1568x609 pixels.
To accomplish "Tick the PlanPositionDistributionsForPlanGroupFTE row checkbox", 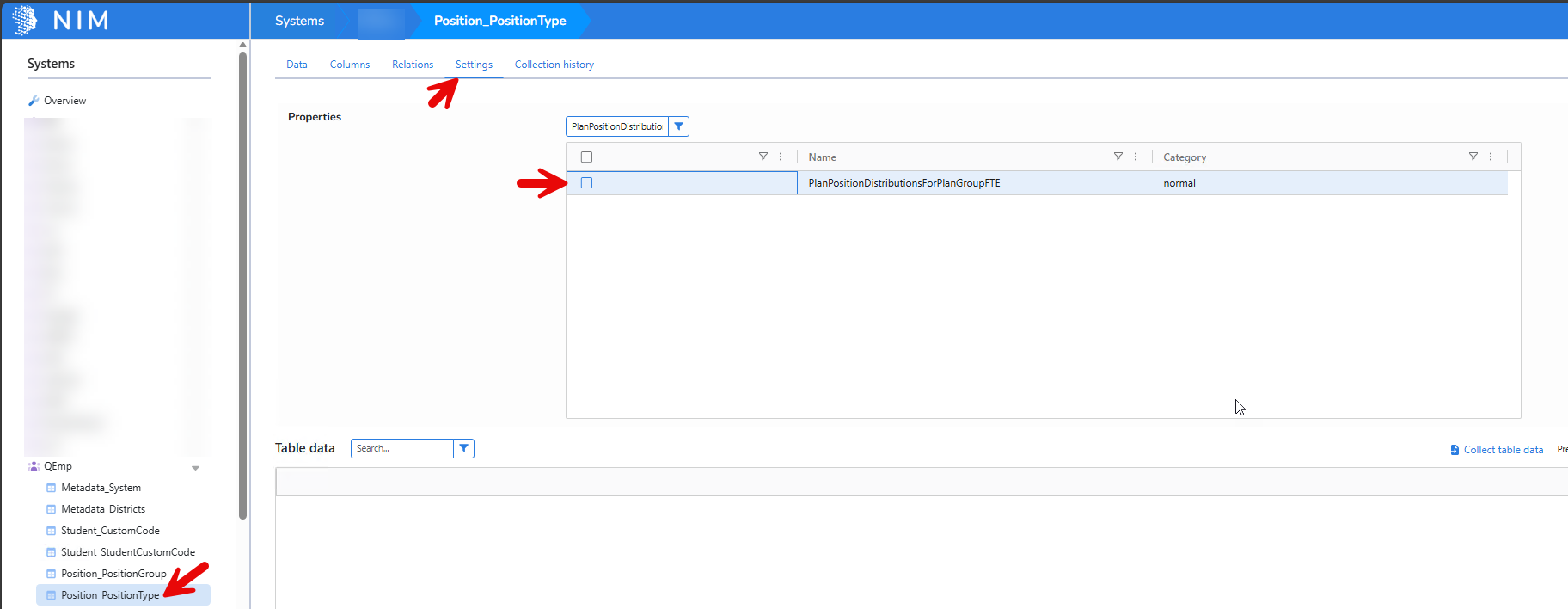I will point(586,183).
